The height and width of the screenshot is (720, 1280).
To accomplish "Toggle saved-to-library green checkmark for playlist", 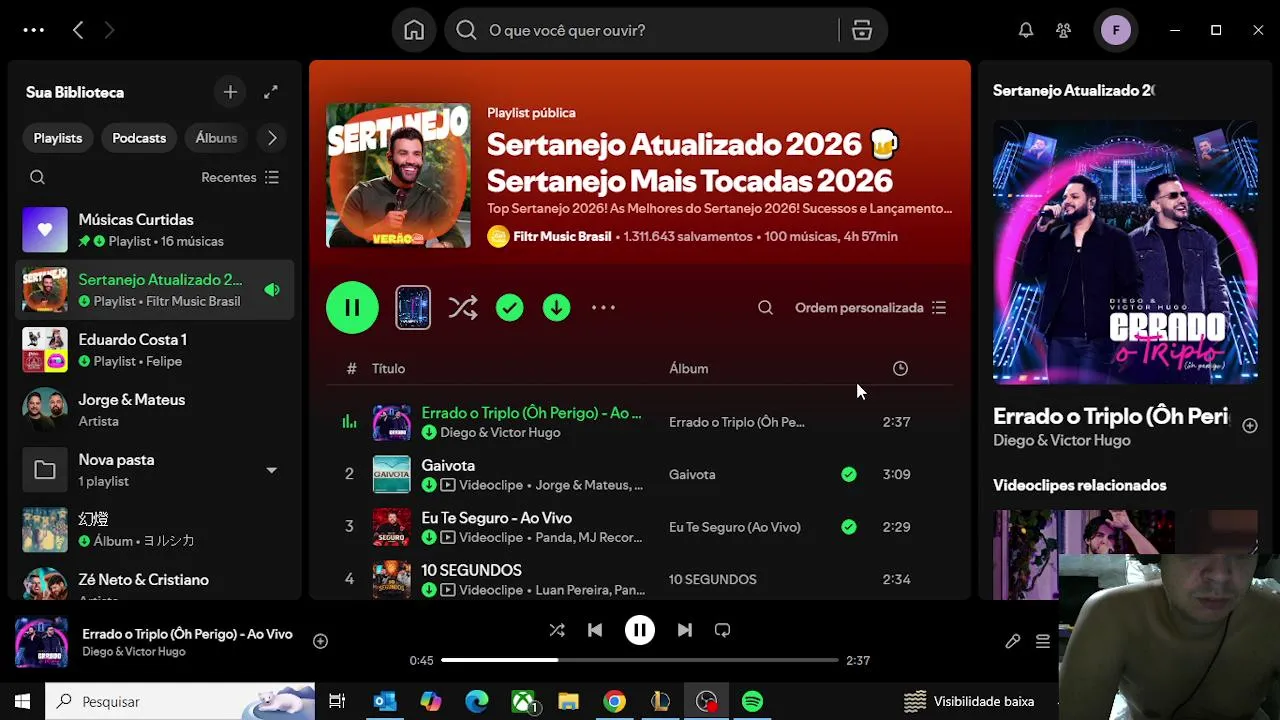I will pos(510,308).
